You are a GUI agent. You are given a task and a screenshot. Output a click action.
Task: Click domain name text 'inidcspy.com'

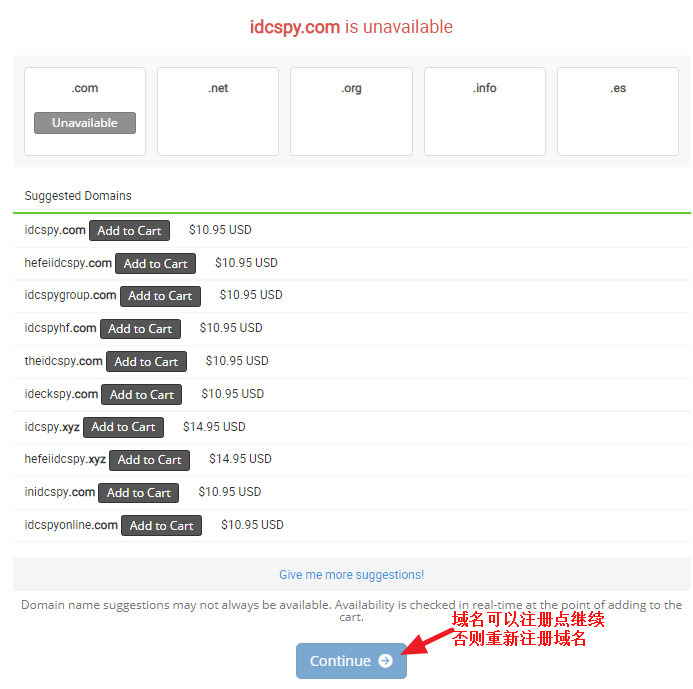coord(60,492)
